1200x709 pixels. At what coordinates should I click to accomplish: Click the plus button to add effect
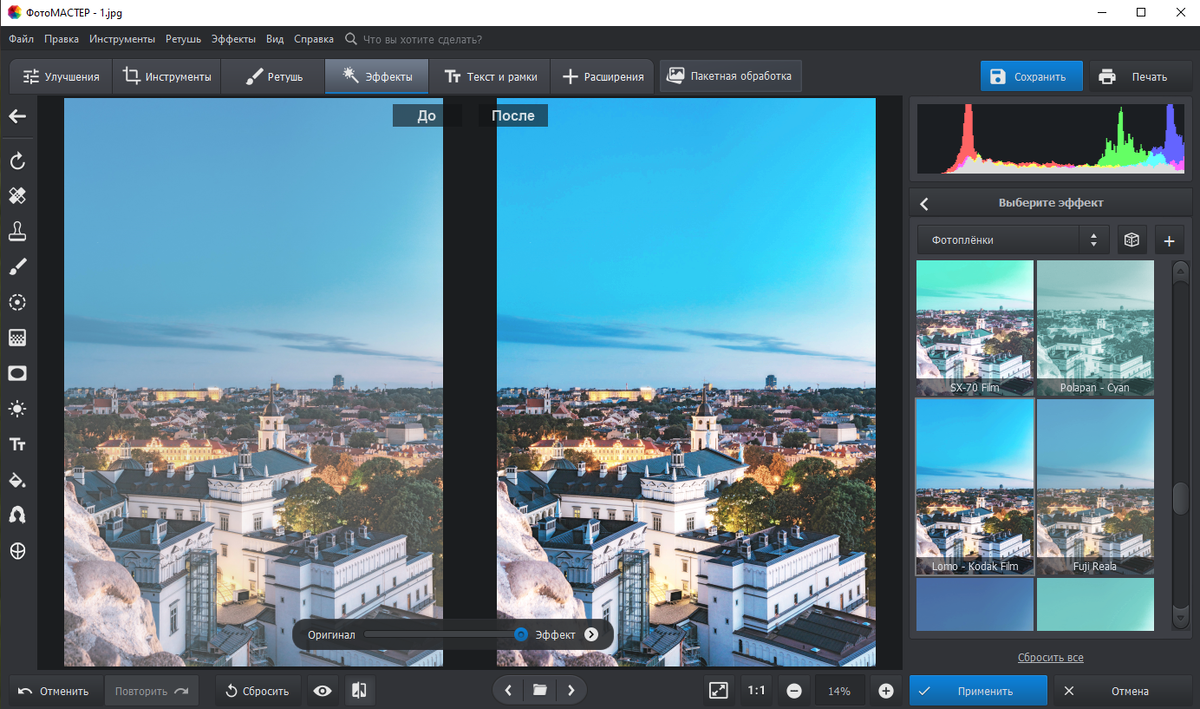pyautogui.click(x=1169, y=240)
